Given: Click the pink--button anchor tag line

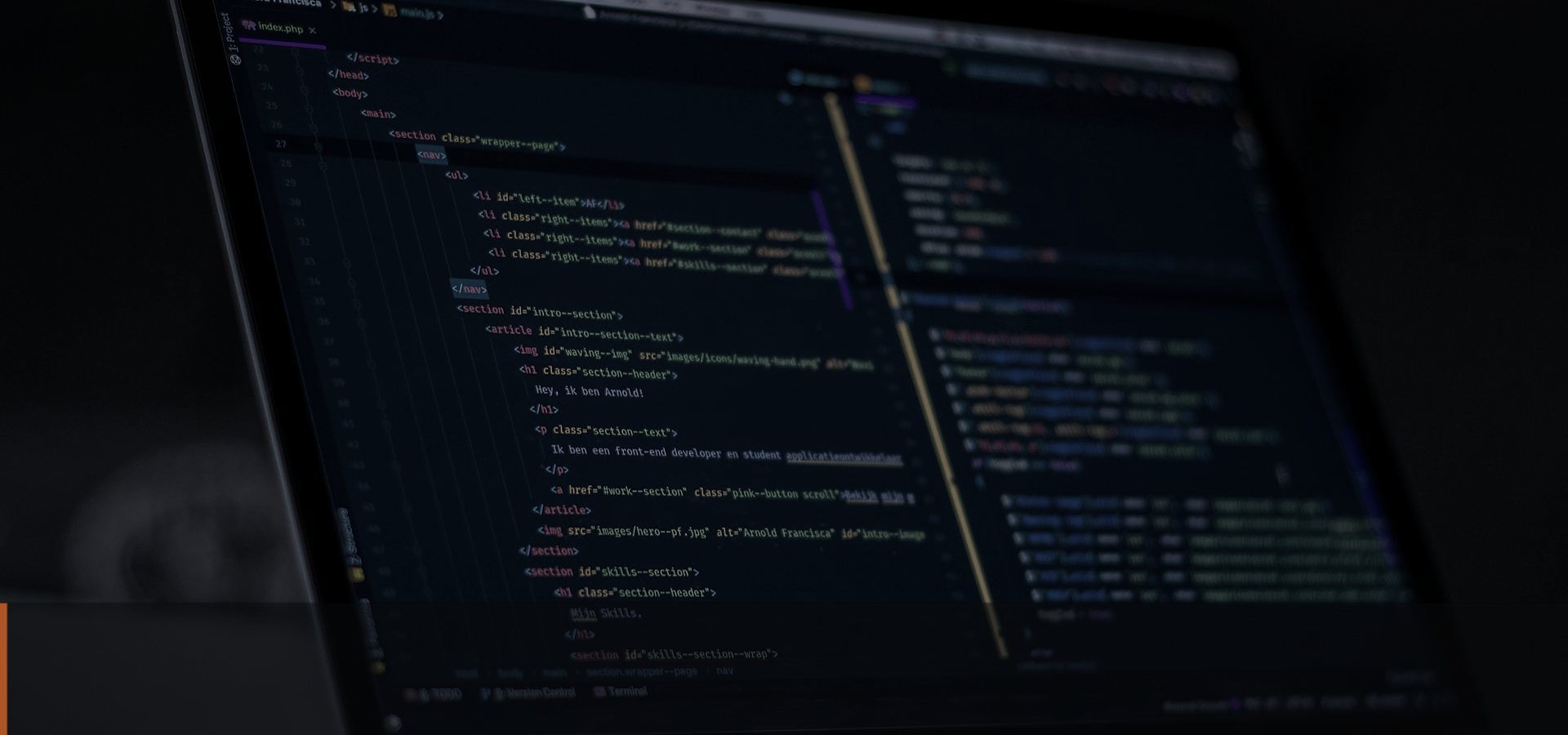Looking at the screenshot, I should [x=733, y=492].
